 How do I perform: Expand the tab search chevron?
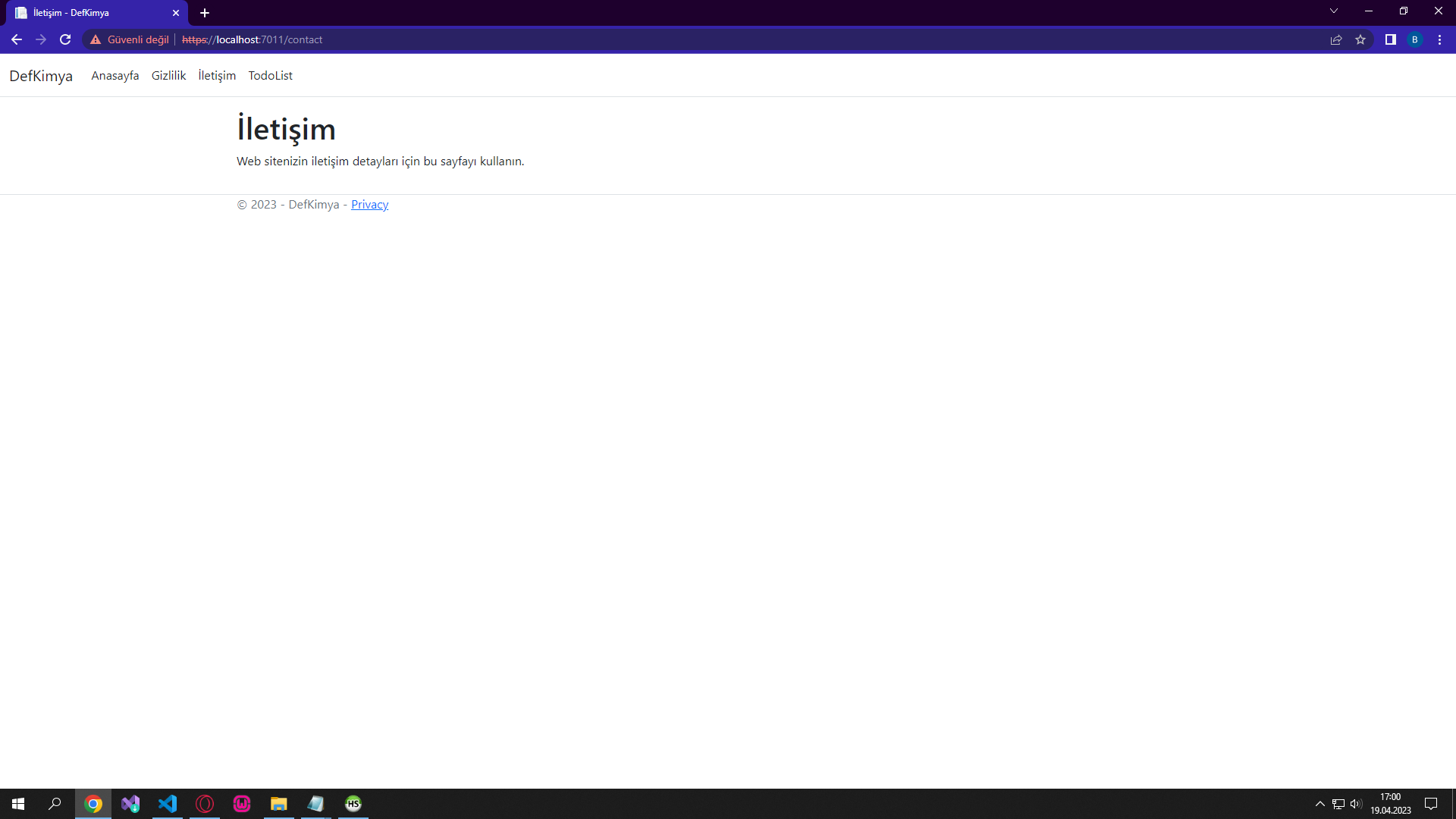pos(1334,11)
